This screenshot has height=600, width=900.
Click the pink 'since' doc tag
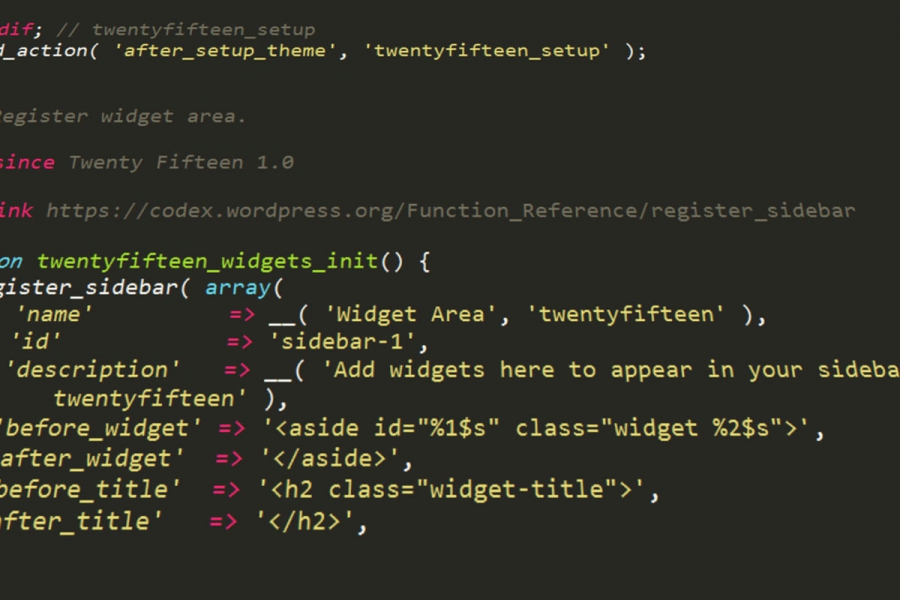point(27,163)
